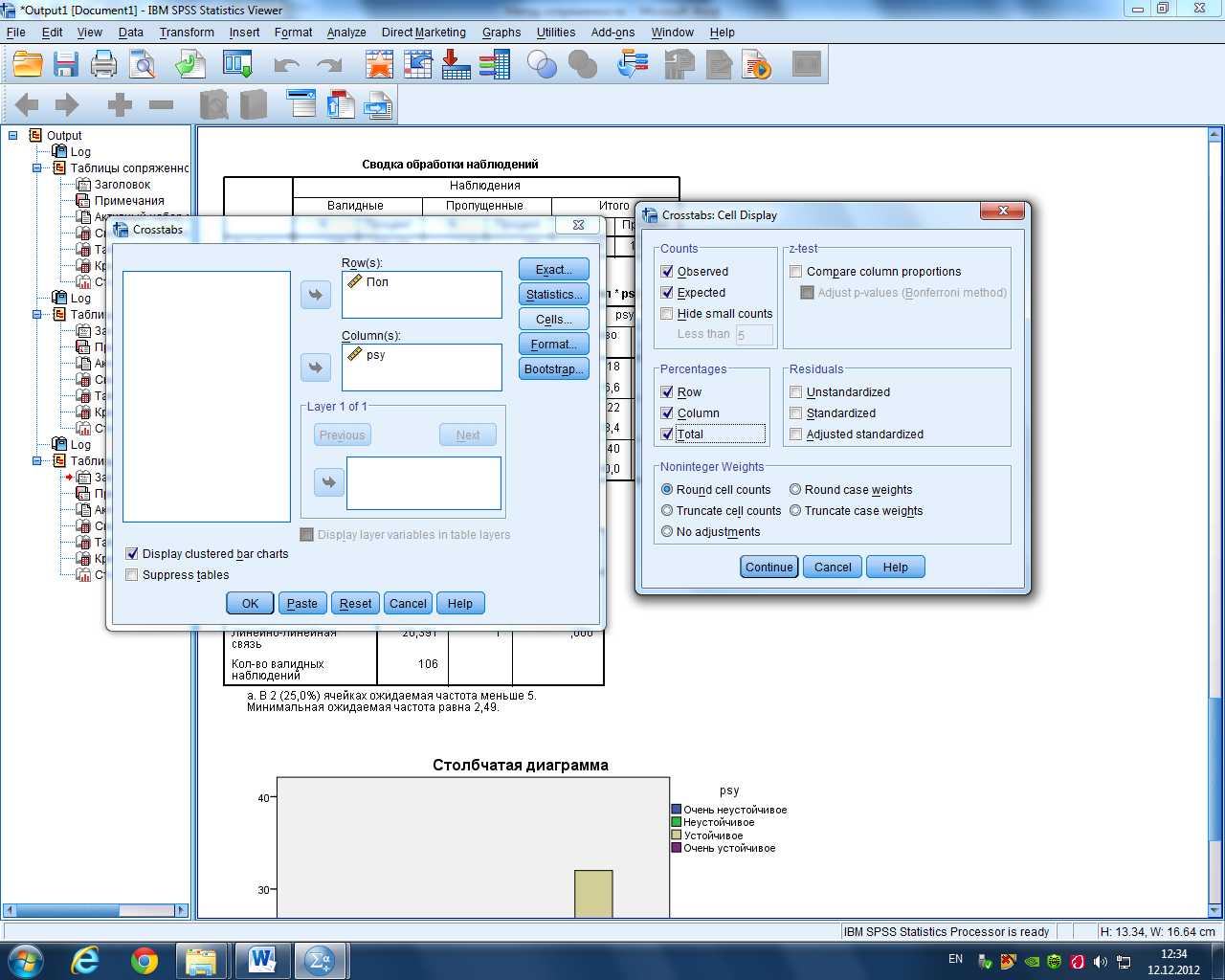
Task: Enable Adjusted standardized residuals checkbox
Action: point(796,434)
